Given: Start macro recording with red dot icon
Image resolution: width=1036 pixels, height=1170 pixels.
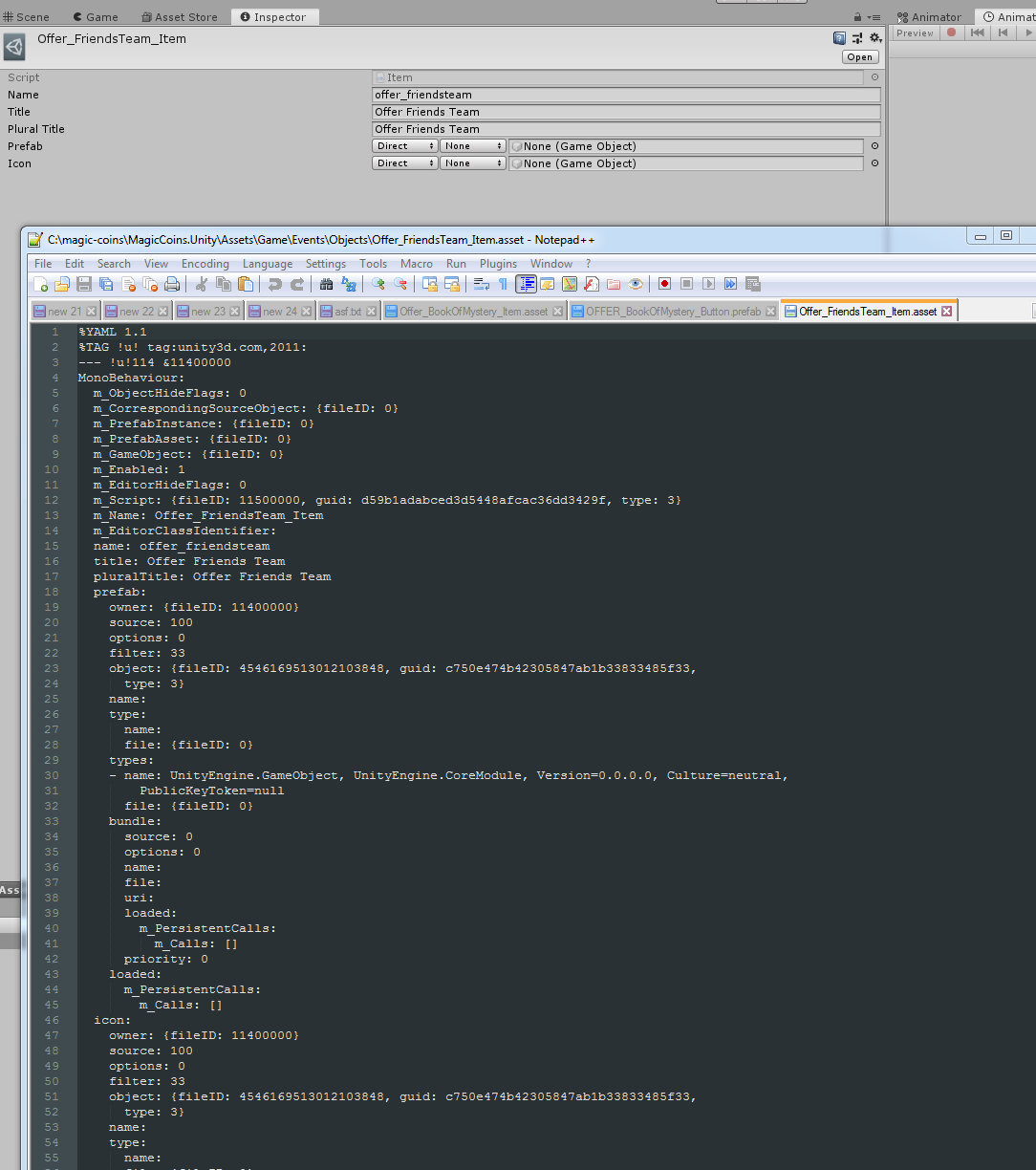Looking at the screenshot, I should 664,284.
